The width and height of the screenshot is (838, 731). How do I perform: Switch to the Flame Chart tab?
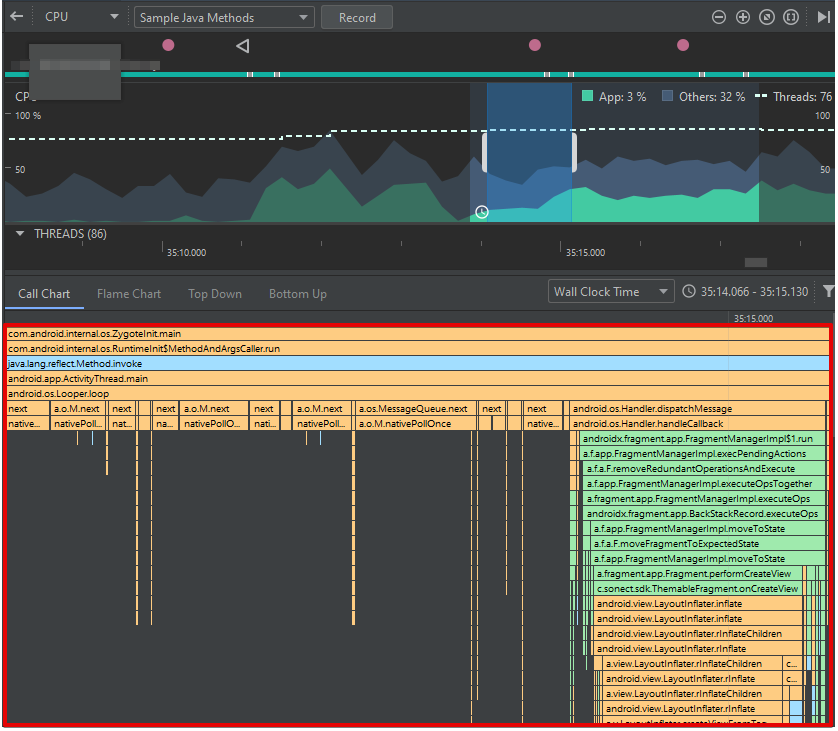coord(129,294)
